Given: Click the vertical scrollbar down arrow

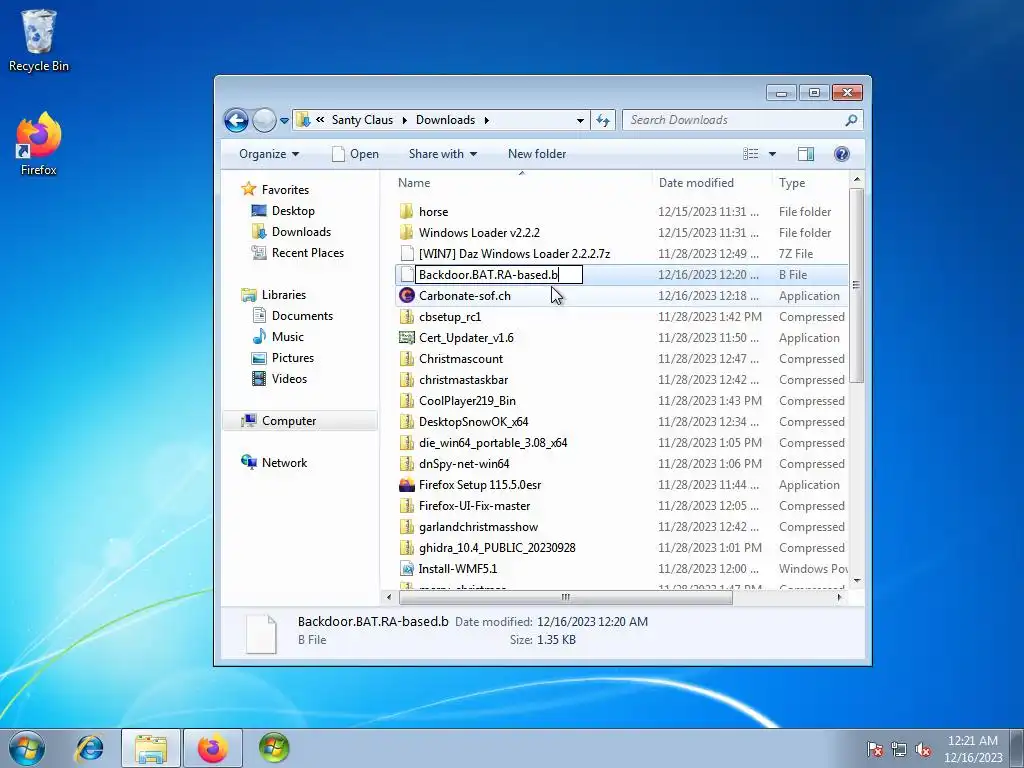Looking at the screenshot, I should (857, 581).
